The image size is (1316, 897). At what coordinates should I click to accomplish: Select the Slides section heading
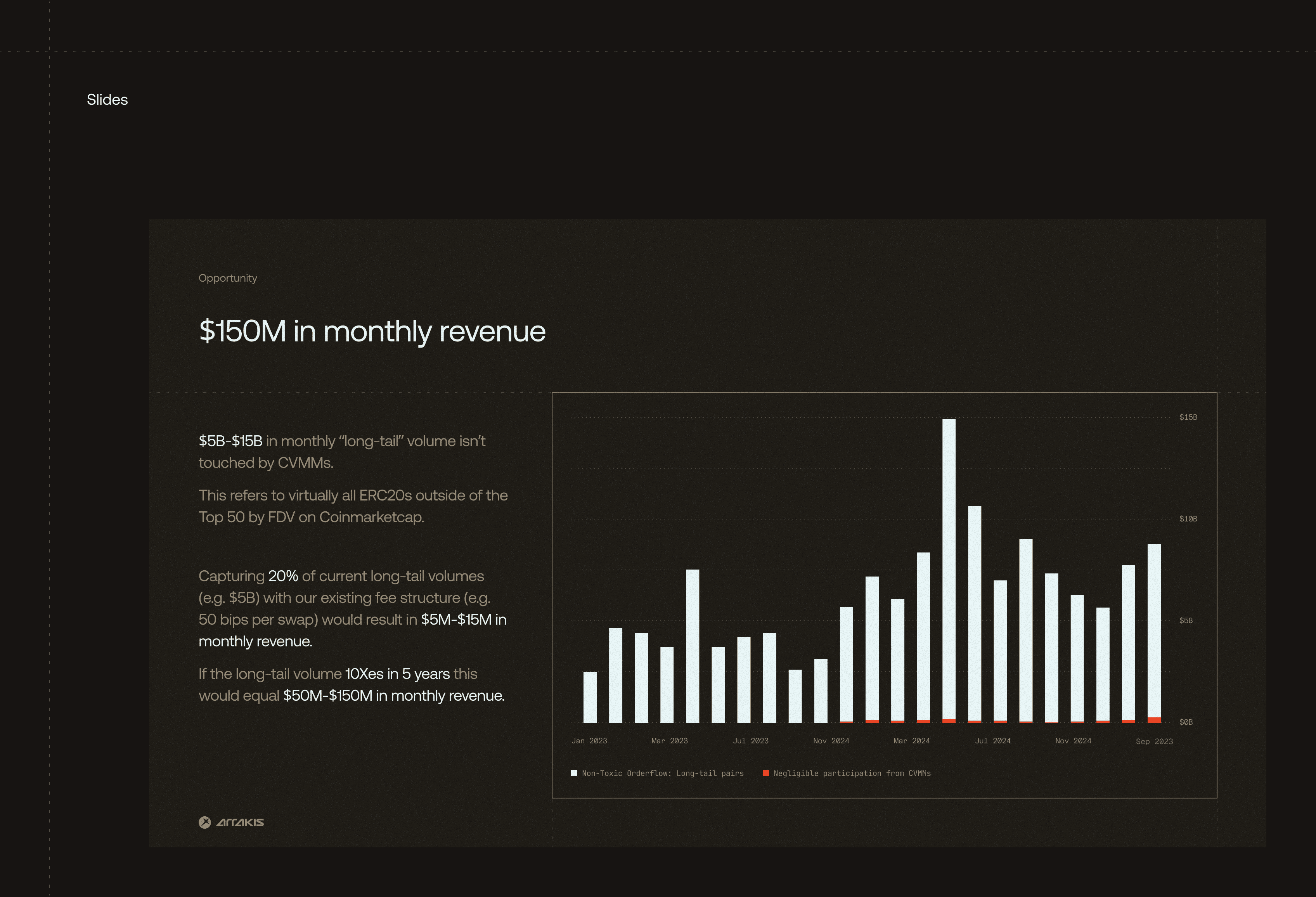tap(107, 100)
